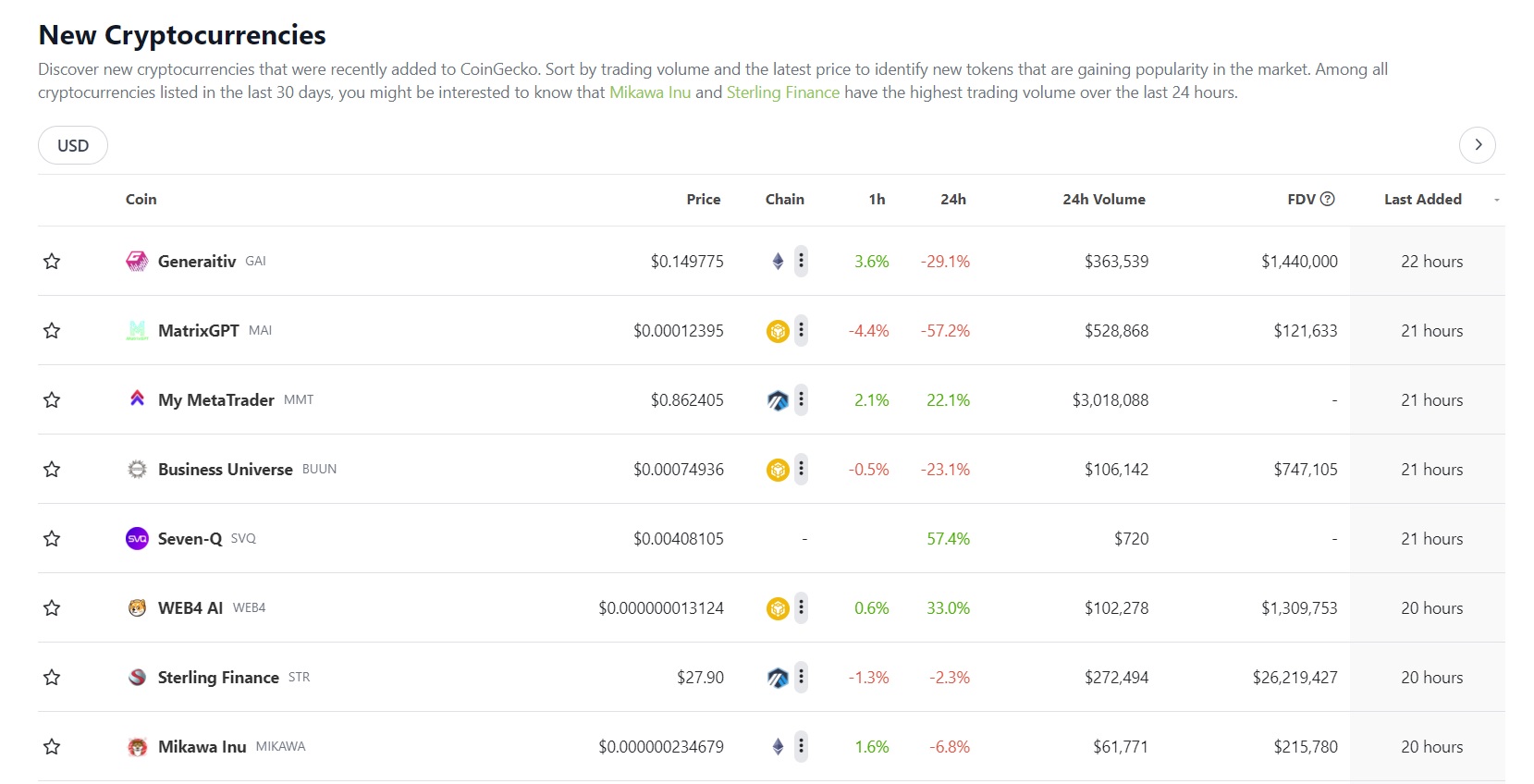Expand the chain options for My MetaTrader
Viewport: 1534px width, 784px height.
(x=801, y=400)
